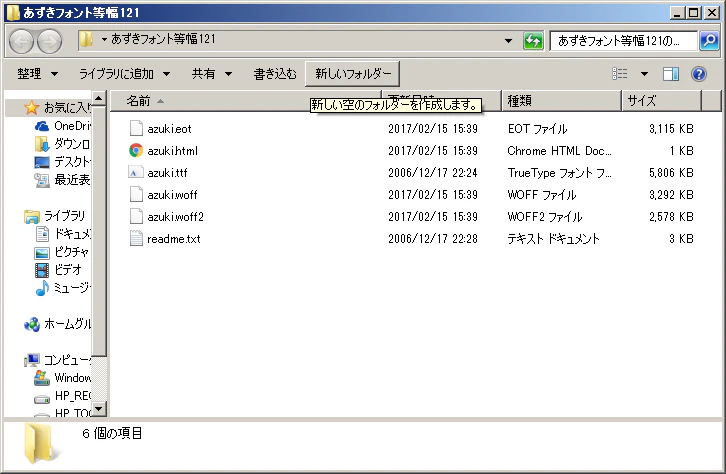This screenshot has height=474, width=726.
Task: Click the Documents library icon
Action: (42, 234)
